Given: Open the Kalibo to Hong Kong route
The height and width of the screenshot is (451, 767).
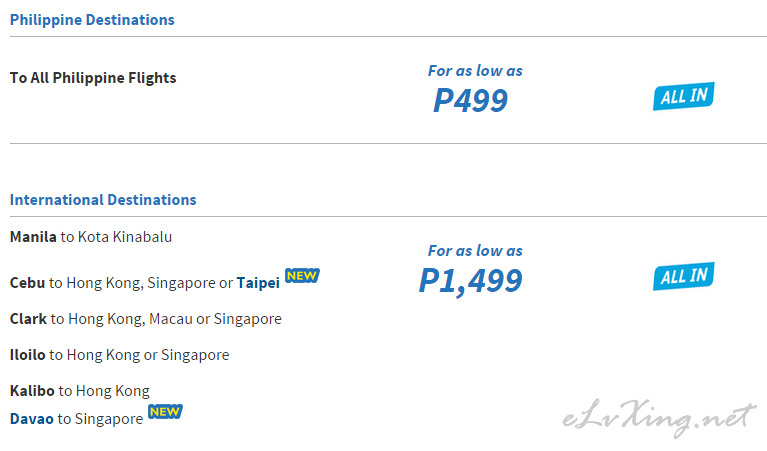Looking at the screenshot, I should click(x=80, y=391).
